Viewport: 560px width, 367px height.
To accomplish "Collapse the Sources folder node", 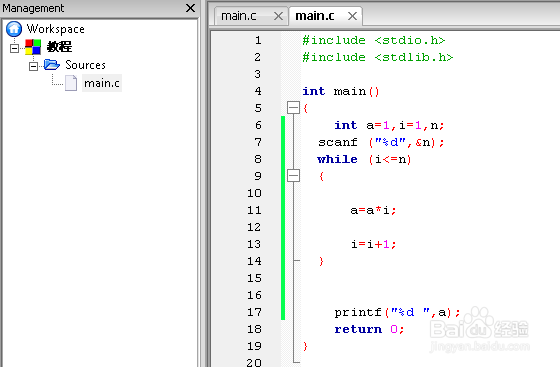I will 33,66.
